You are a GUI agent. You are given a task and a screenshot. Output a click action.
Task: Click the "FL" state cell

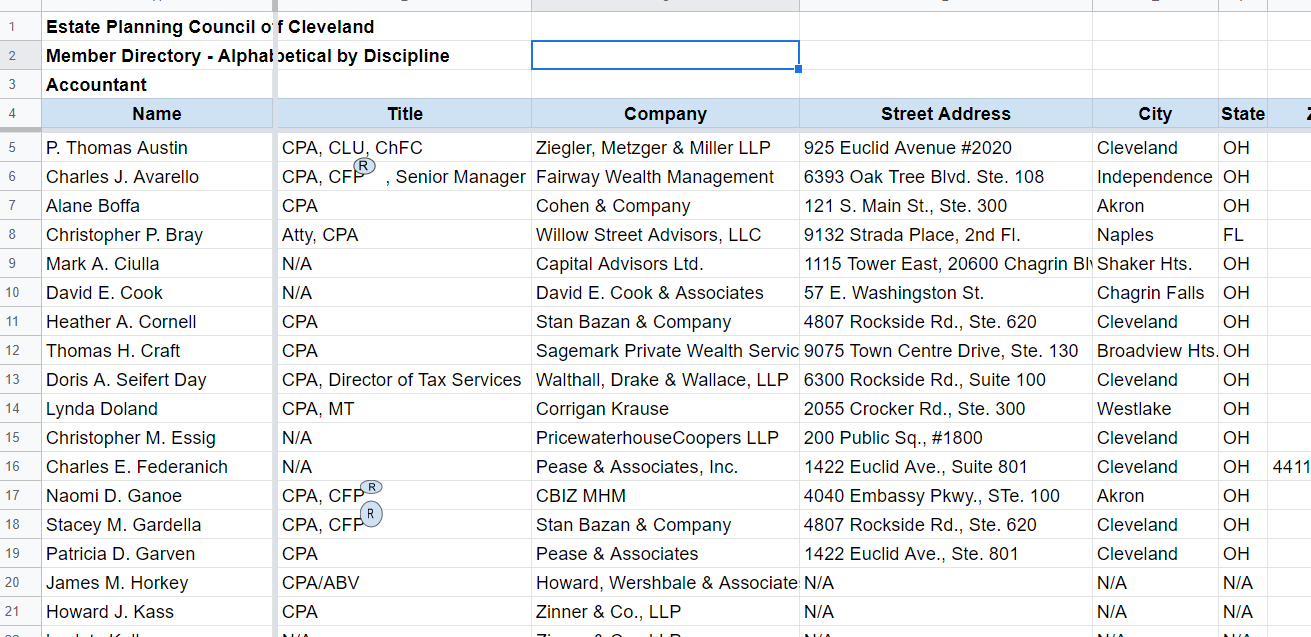click(x=1233, y=235)
